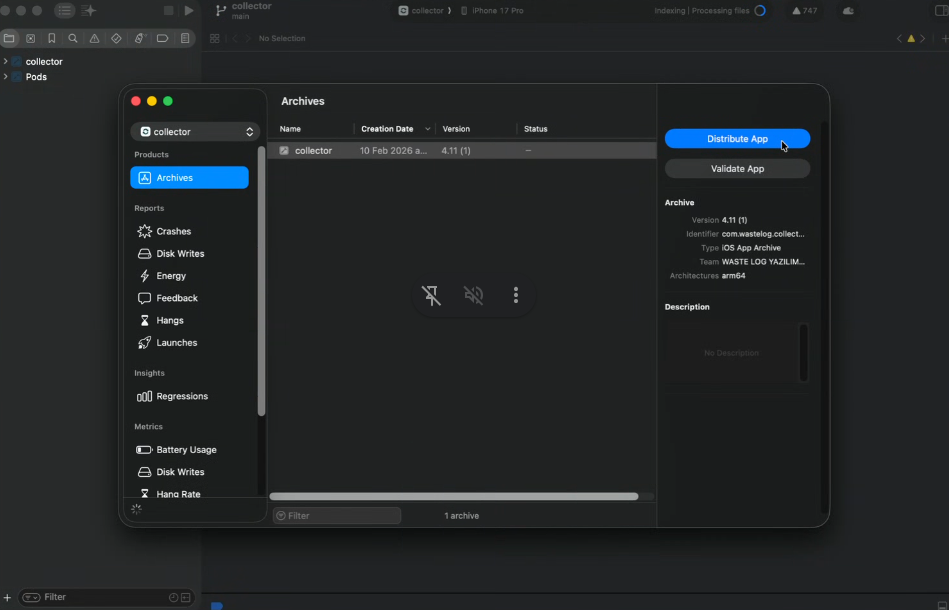Click the horizontal scrollbar under archive list
The width and height of the screenshot is (949, 610).
454,496
